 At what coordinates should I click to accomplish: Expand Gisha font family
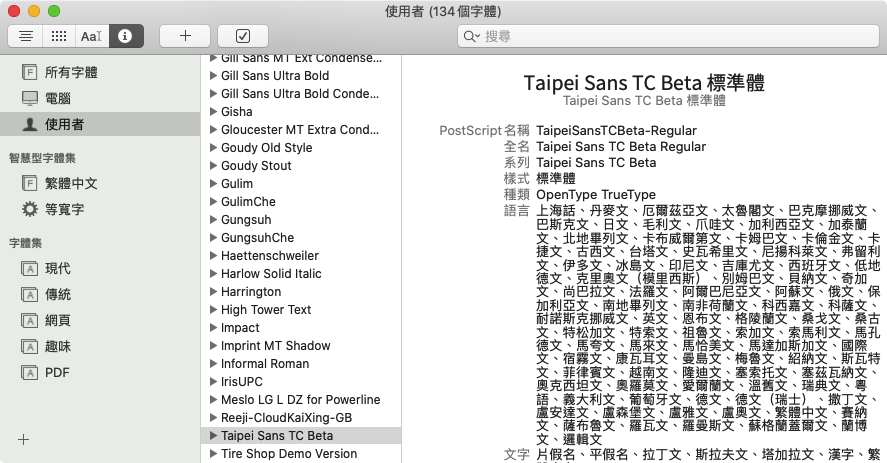point(213,112)
